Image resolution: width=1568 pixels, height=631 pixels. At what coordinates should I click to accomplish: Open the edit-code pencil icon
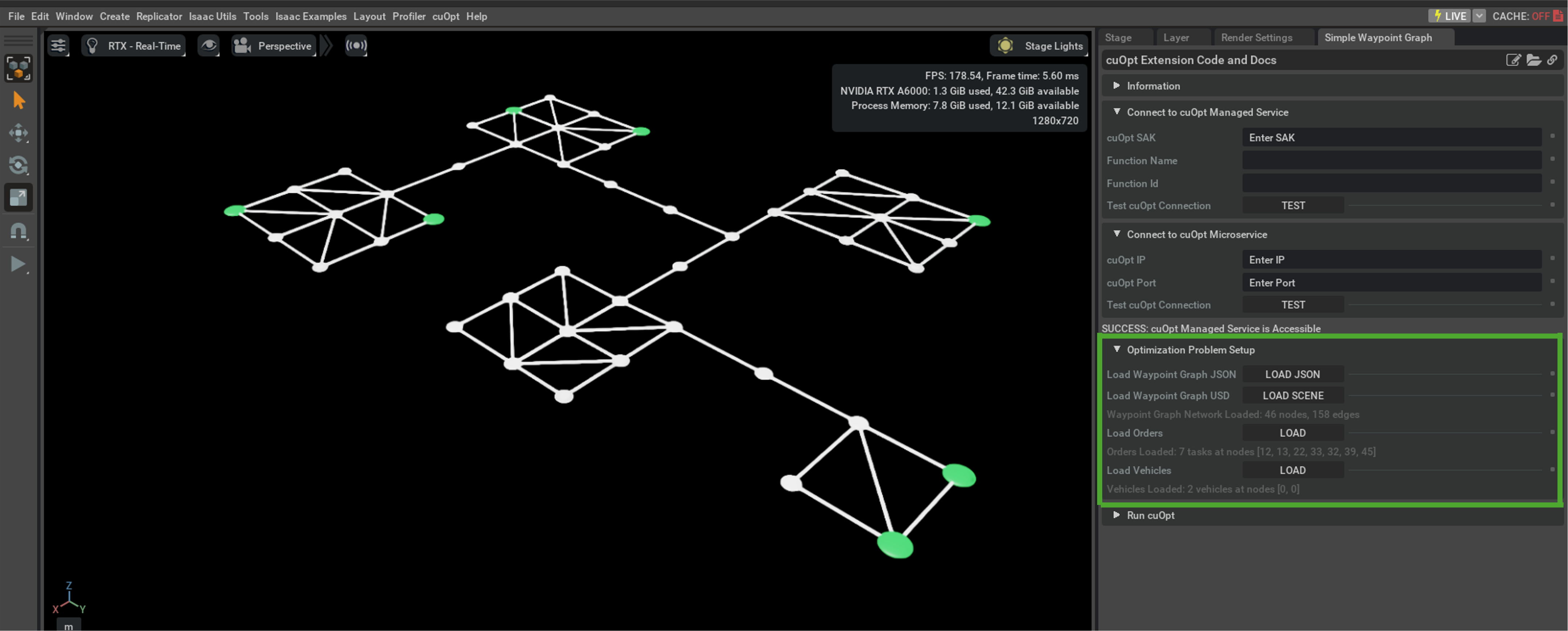[1513, 60]
